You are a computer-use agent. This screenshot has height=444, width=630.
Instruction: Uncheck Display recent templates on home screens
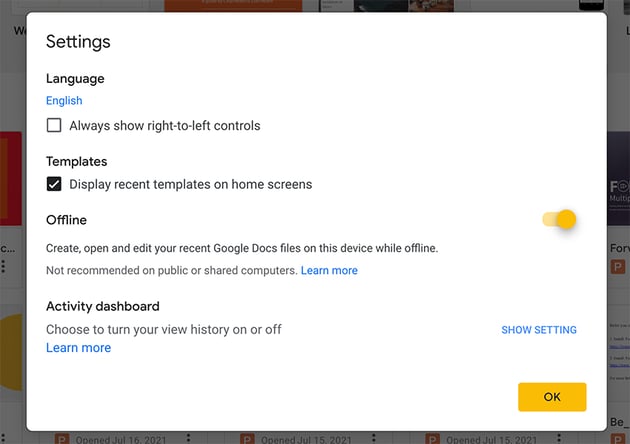coord(54,184)
